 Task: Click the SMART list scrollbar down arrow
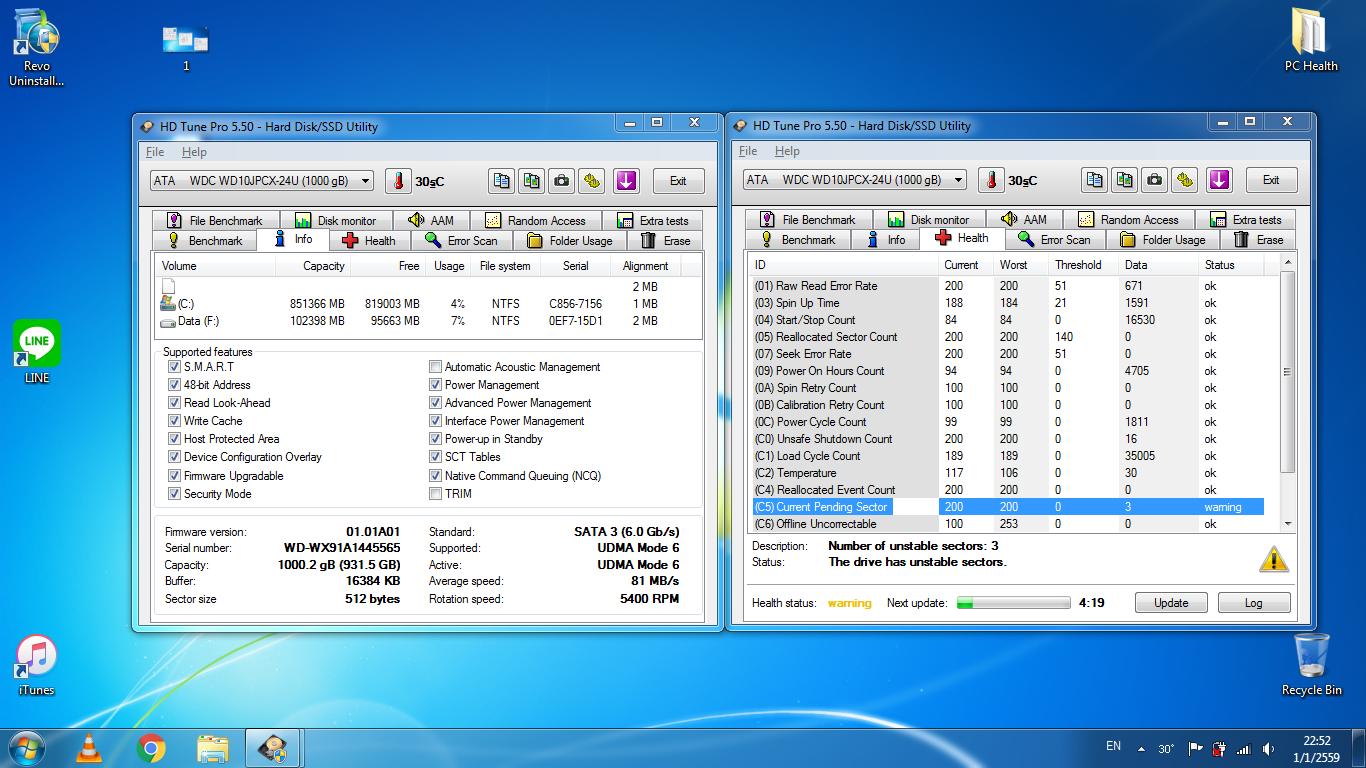[x=1288, y=523]
